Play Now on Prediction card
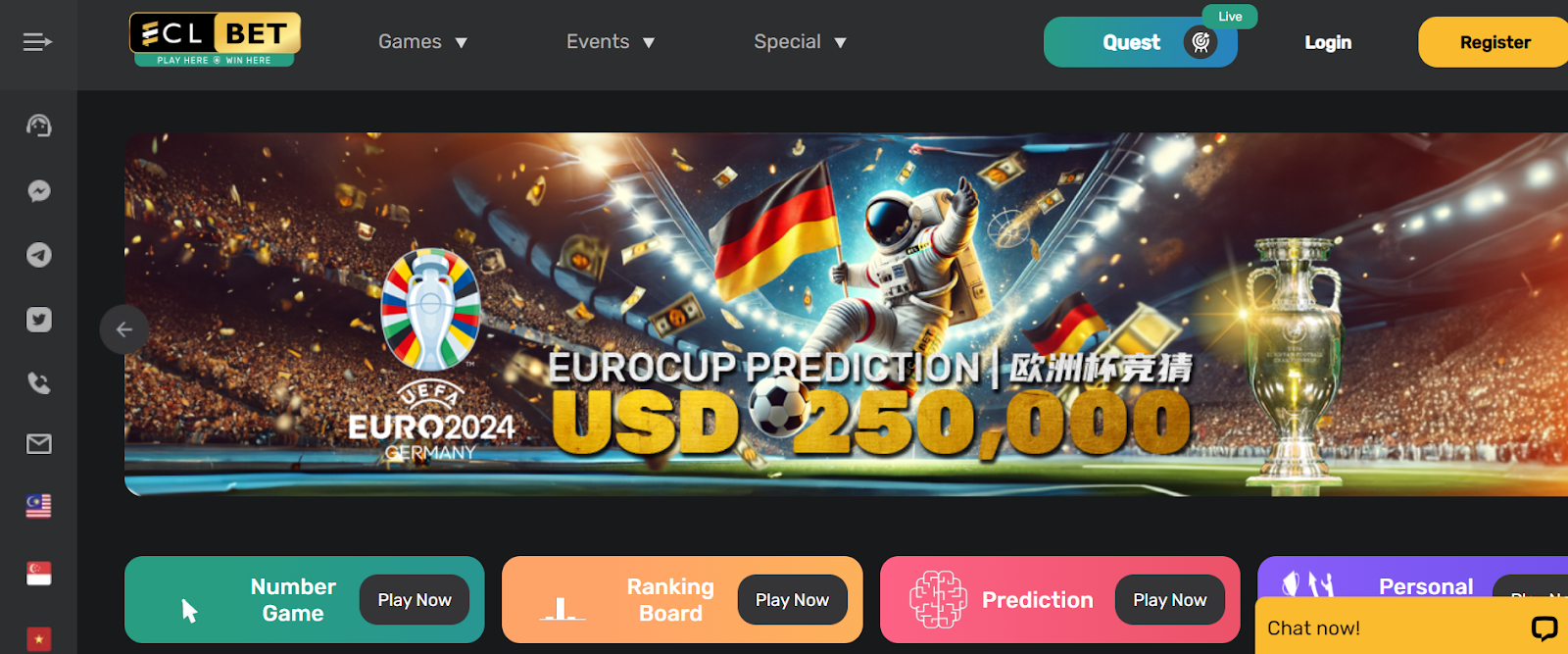 (1170, 600)
